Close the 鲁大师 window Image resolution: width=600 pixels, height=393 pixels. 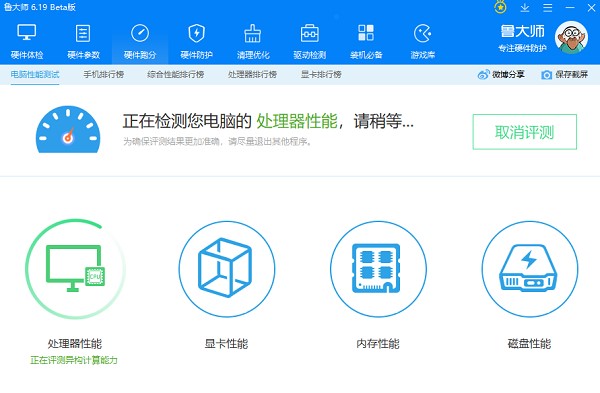592,8
